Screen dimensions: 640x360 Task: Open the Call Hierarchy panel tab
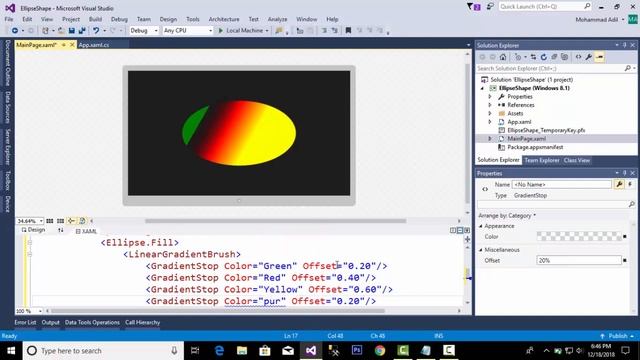(142, 322)
